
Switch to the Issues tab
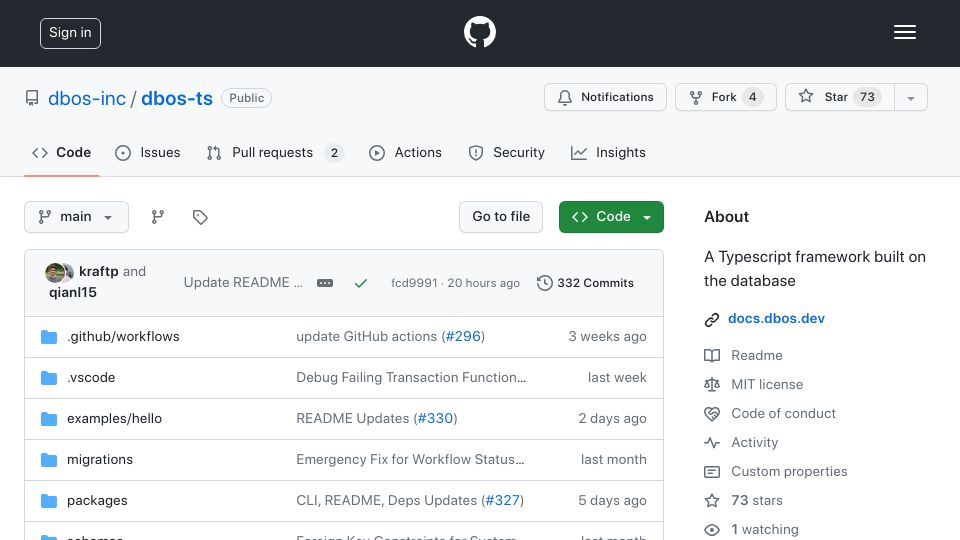coord(148,152)
